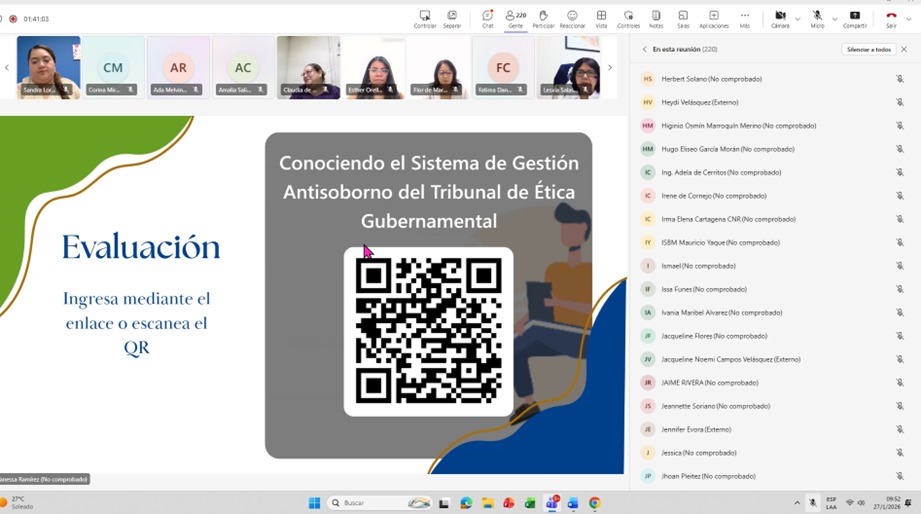The width and height of the screenshot is (921, 514).
Task: Open the meeting Chat panel
Action: (x=488, y=19)
